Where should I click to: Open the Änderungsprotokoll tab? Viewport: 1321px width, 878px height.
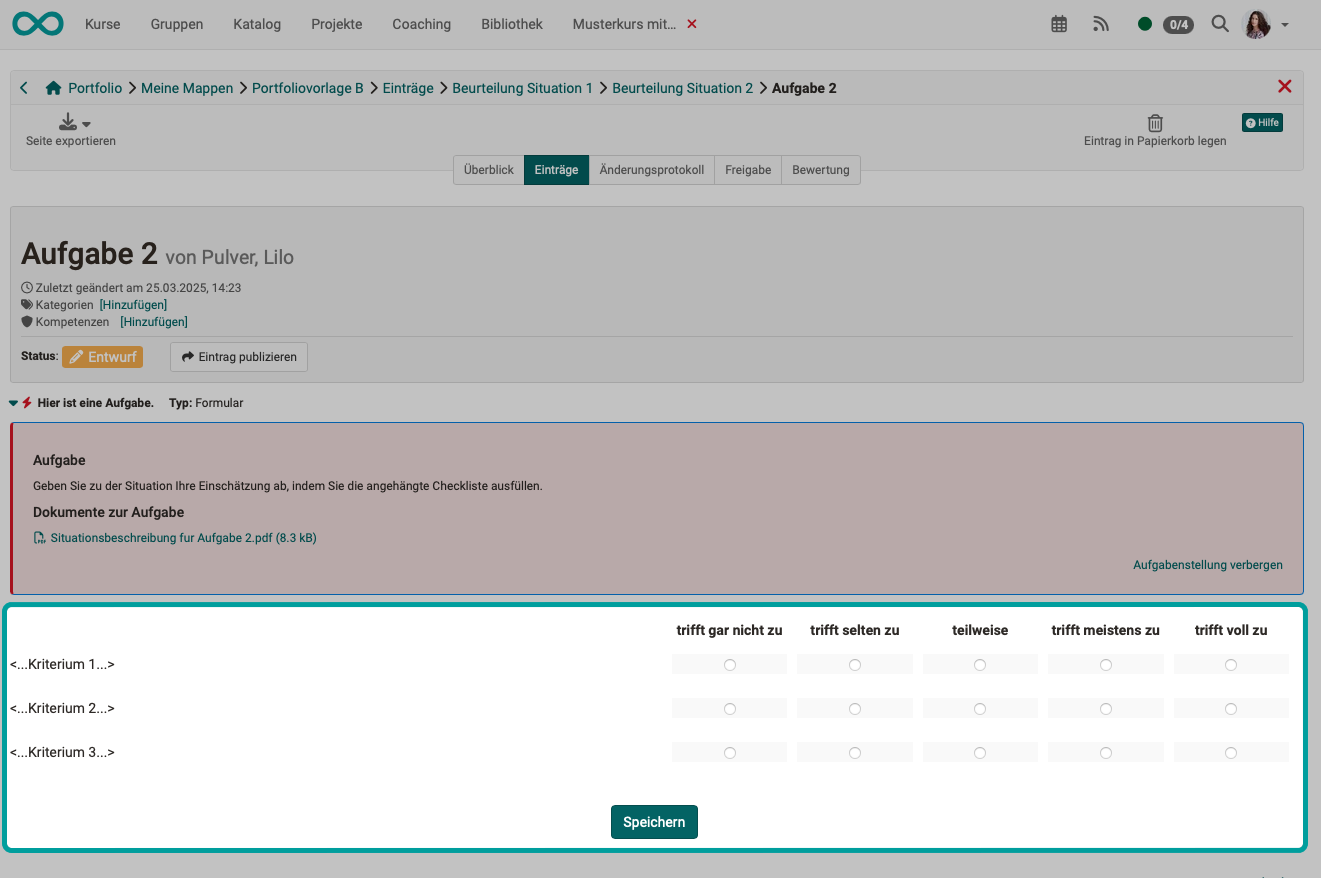point(651,169)
